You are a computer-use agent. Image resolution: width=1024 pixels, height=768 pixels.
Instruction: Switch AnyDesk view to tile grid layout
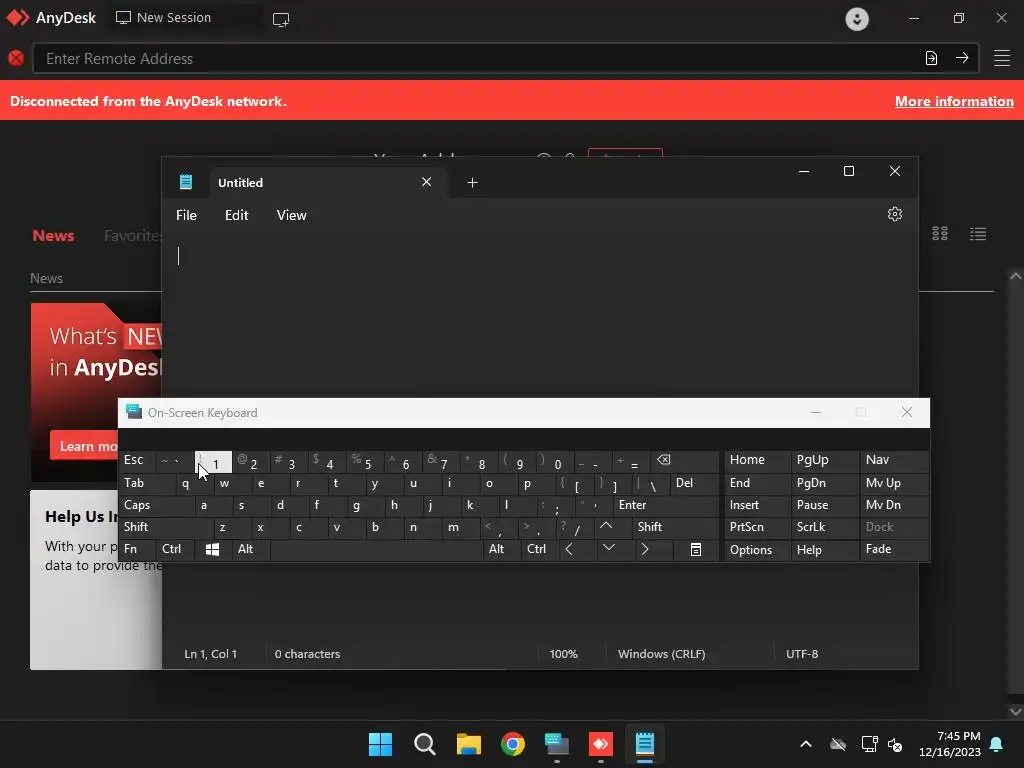click(940, 233)
